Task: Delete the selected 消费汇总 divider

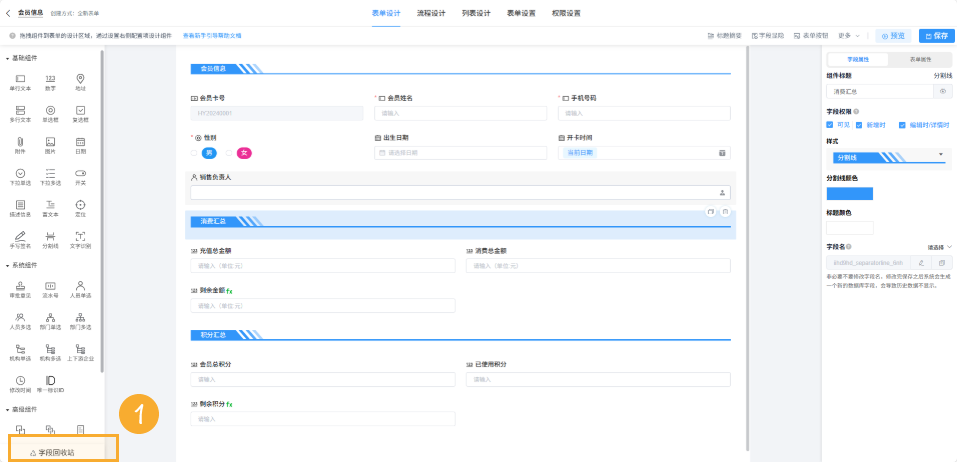Action: [725, 212]
